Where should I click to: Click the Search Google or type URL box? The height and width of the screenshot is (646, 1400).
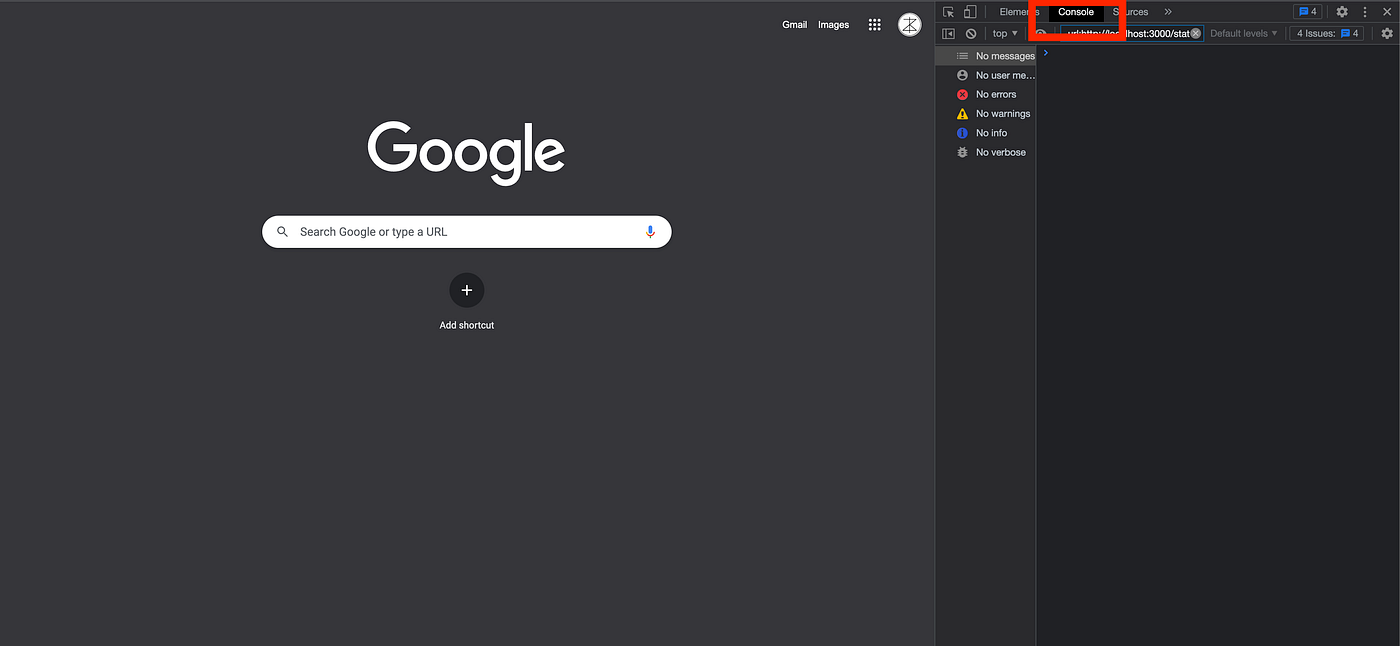[x=467, y=232]
